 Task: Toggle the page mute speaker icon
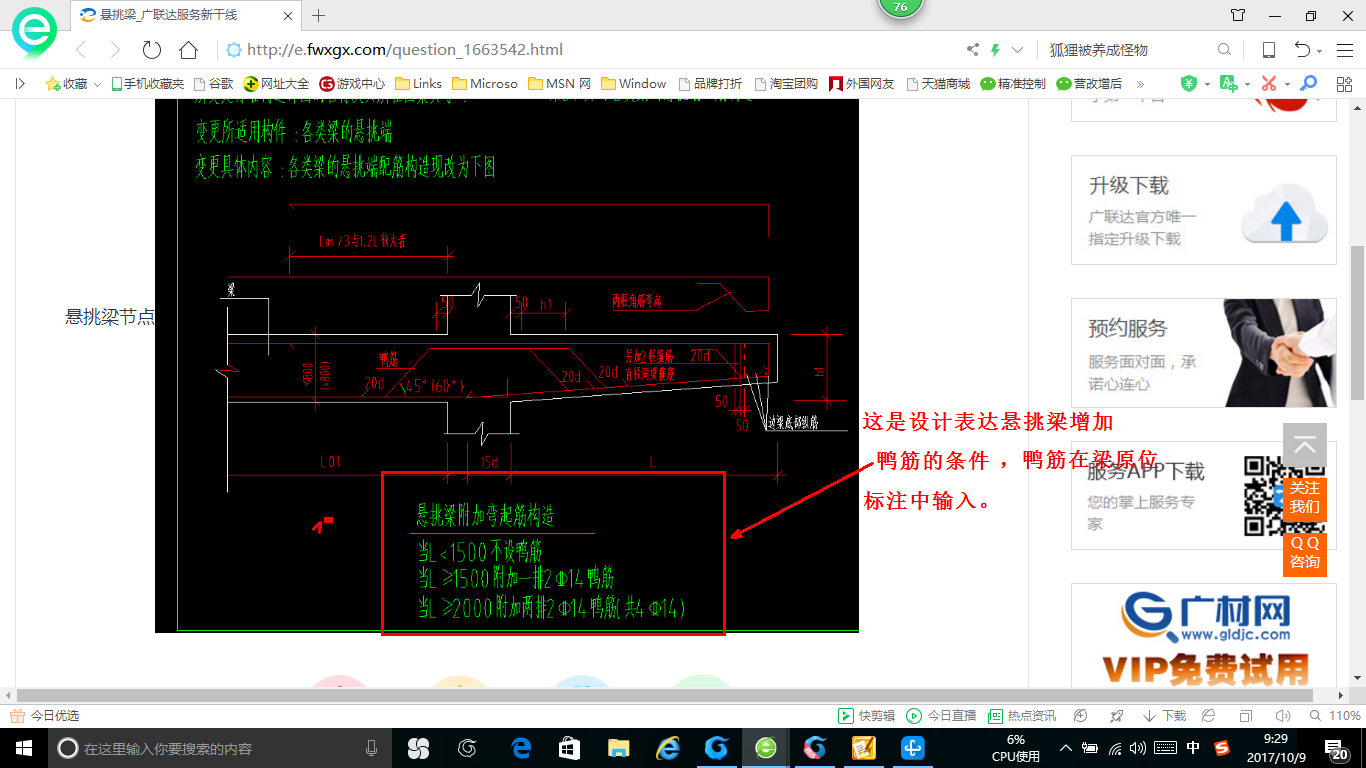[x=1283, y=716]
